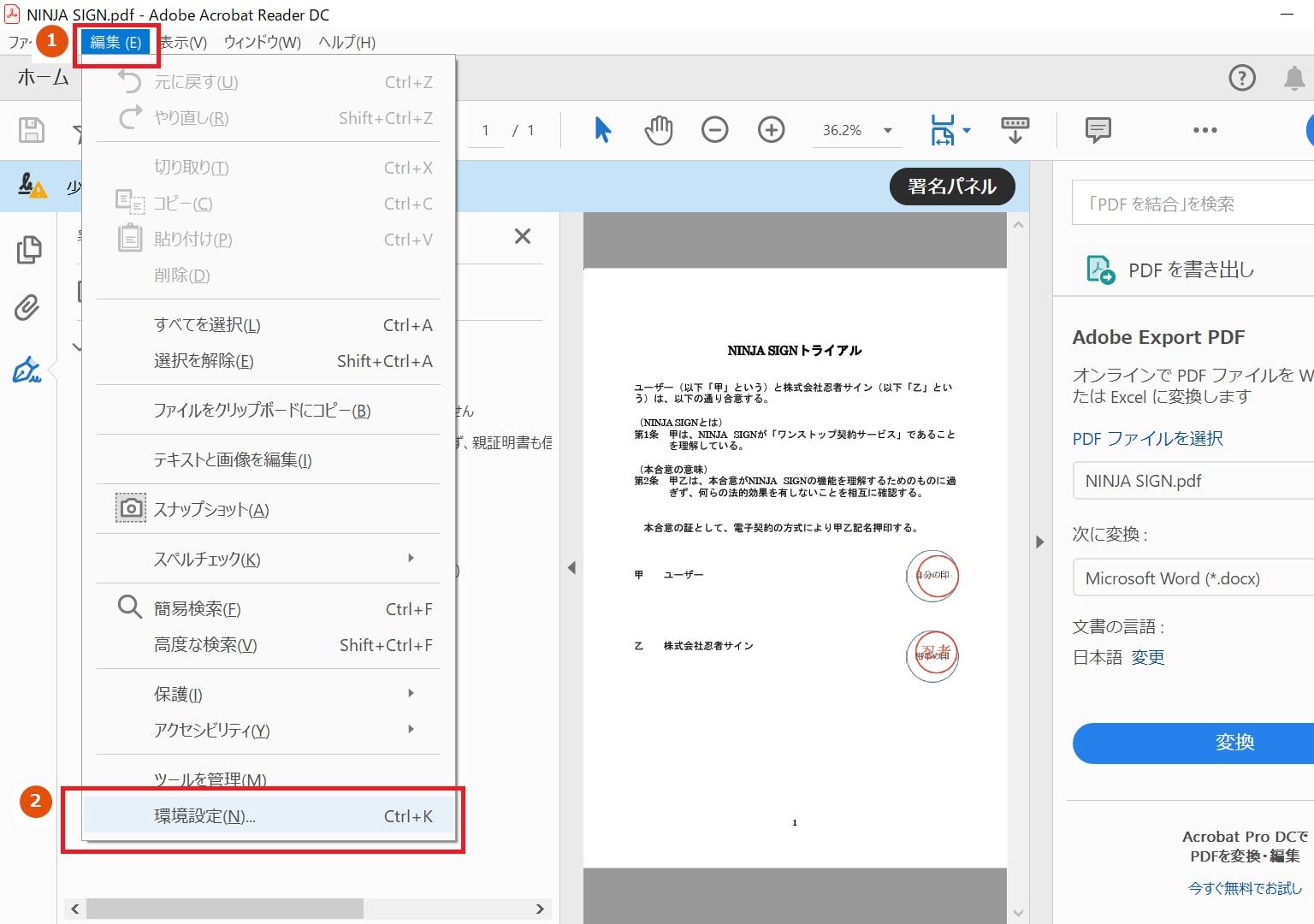Image resolution: width=1314 pixels, height=924 pixels.
Task: Choose 簡易検索(F) menu entry
Action: pos(269,609)
